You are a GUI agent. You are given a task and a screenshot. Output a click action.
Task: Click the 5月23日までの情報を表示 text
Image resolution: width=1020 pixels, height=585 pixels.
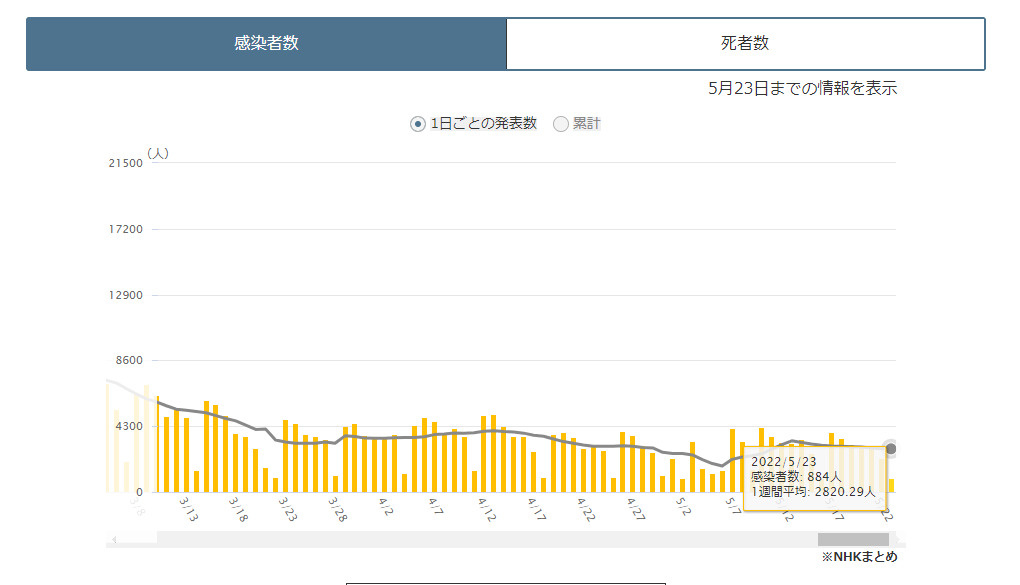(x=802, y=88)
